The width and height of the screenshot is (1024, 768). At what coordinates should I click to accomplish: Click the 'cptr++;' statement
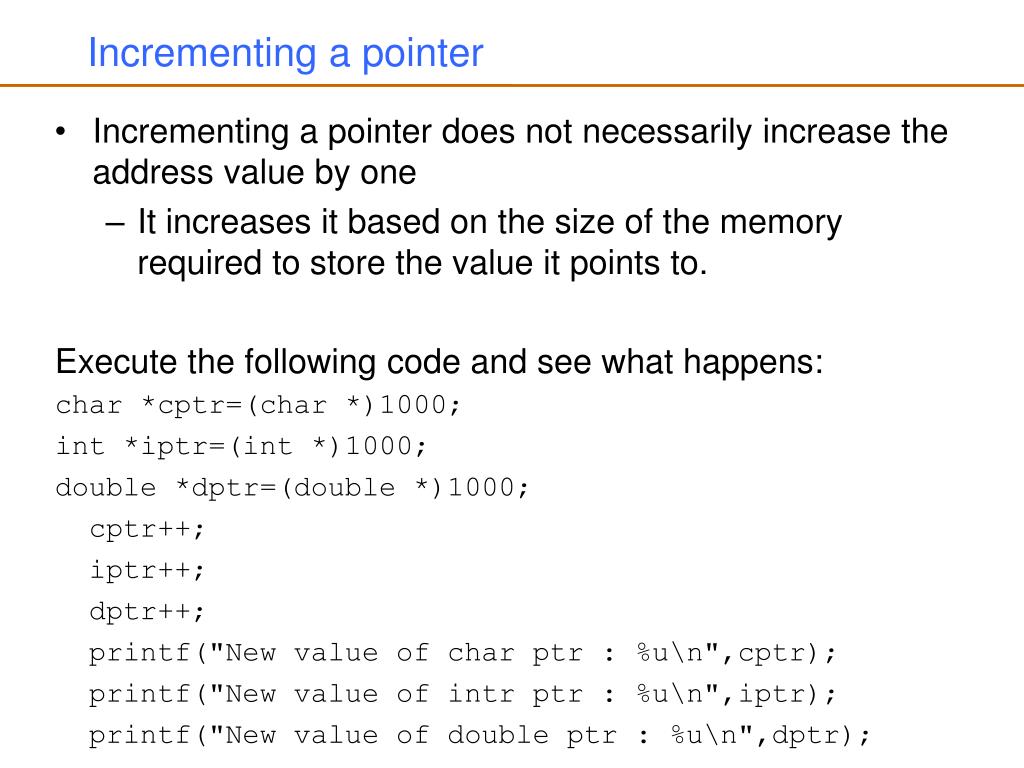click(148, 530)
